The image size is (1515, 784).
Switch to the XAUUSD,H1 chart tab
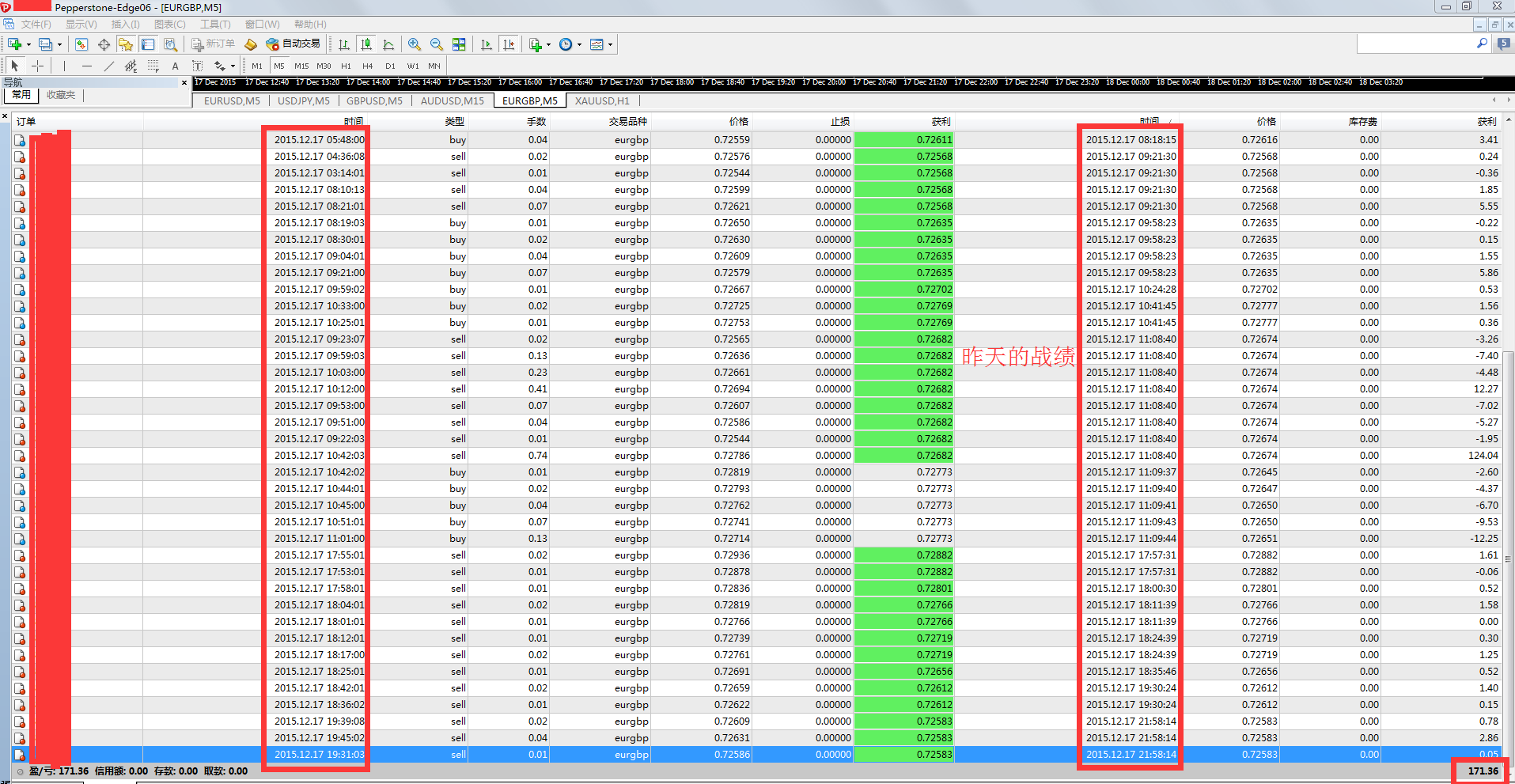click(x=602, y=101)
